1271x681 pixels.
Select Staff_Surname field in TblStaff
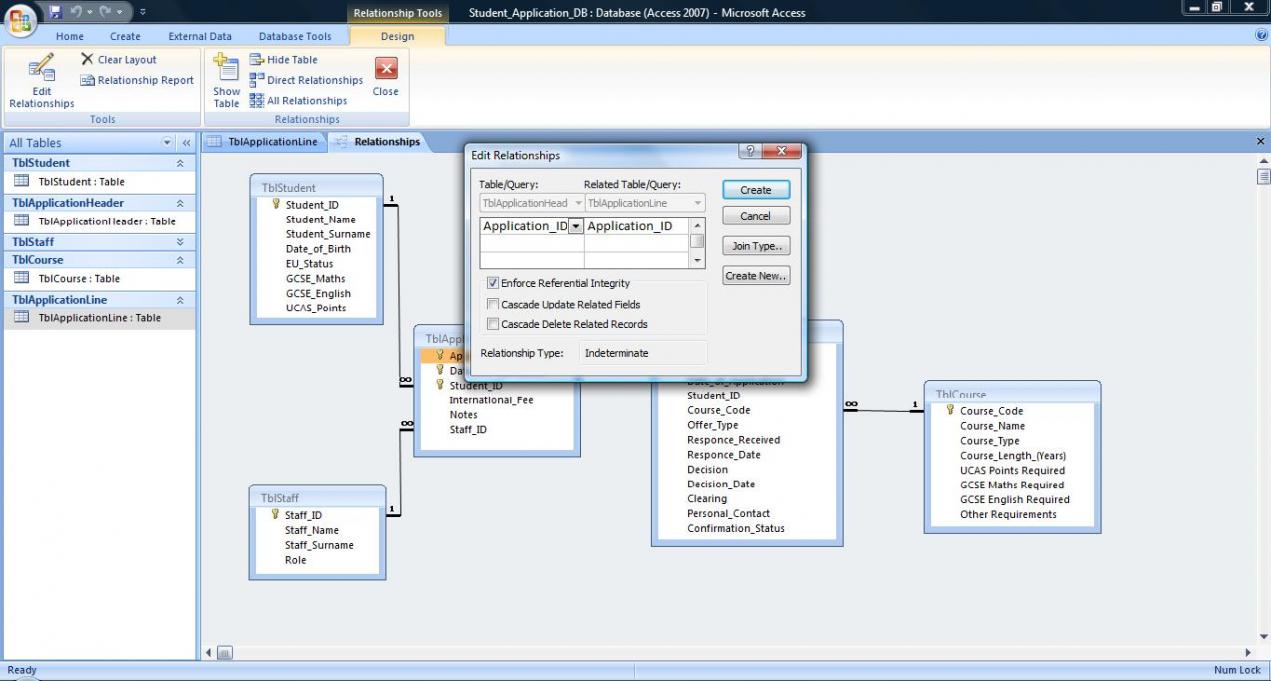[319, 545]
